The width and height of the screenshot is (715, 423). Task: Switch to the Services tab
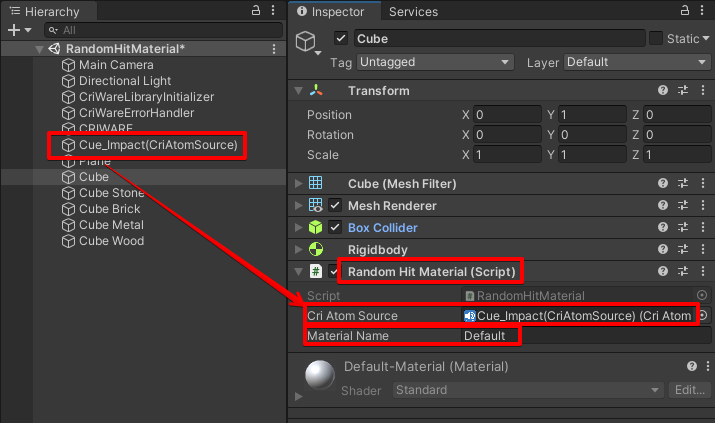point(413,11)
